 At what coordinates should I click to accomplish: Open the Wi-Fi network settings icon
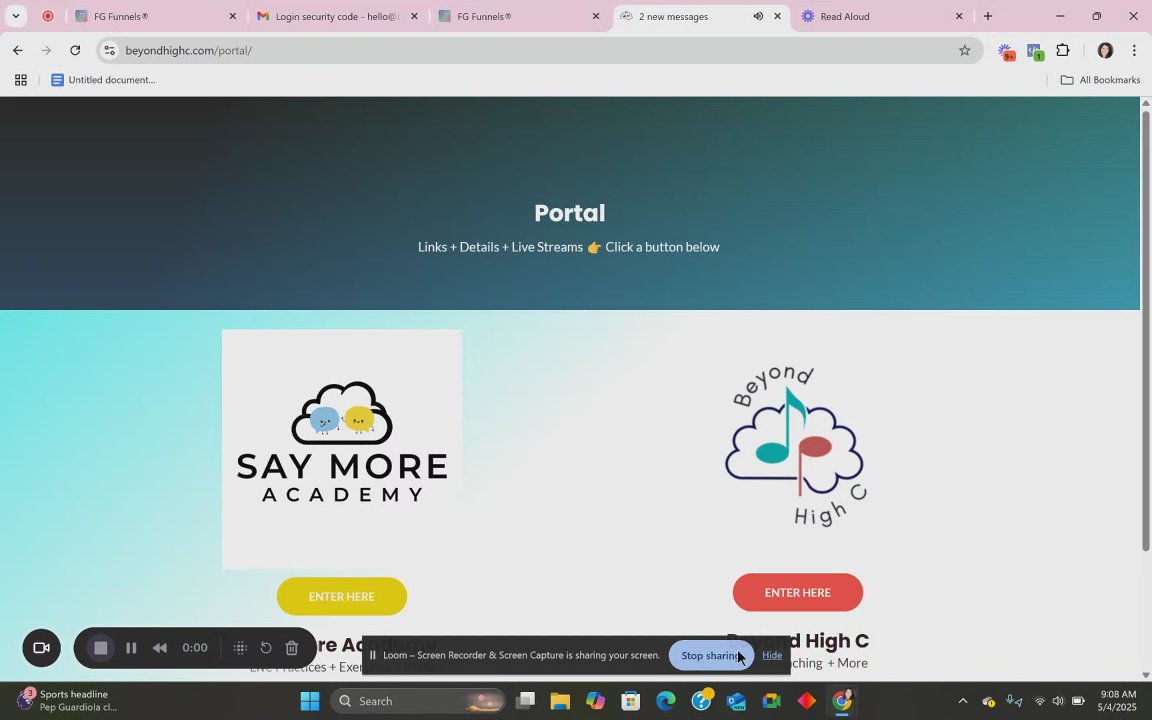[x=1040, y=701]
